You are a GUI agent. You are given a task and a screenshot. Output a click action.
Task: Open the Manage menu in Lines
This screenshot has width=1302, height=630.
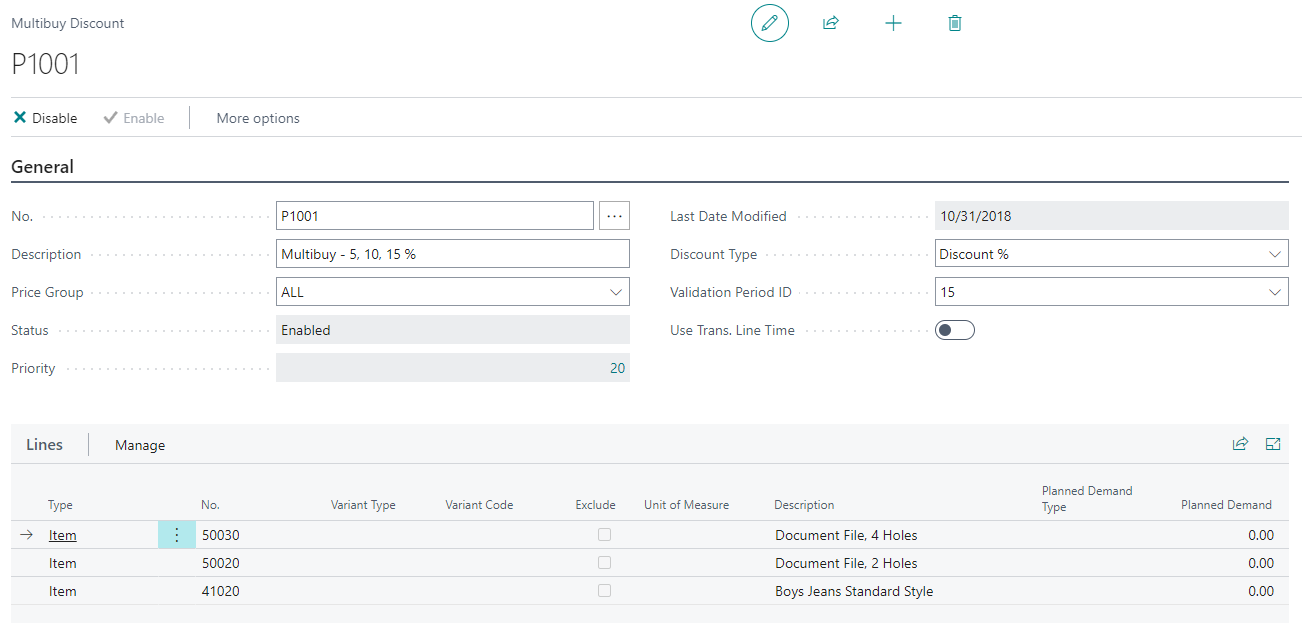tap(140, 445)
